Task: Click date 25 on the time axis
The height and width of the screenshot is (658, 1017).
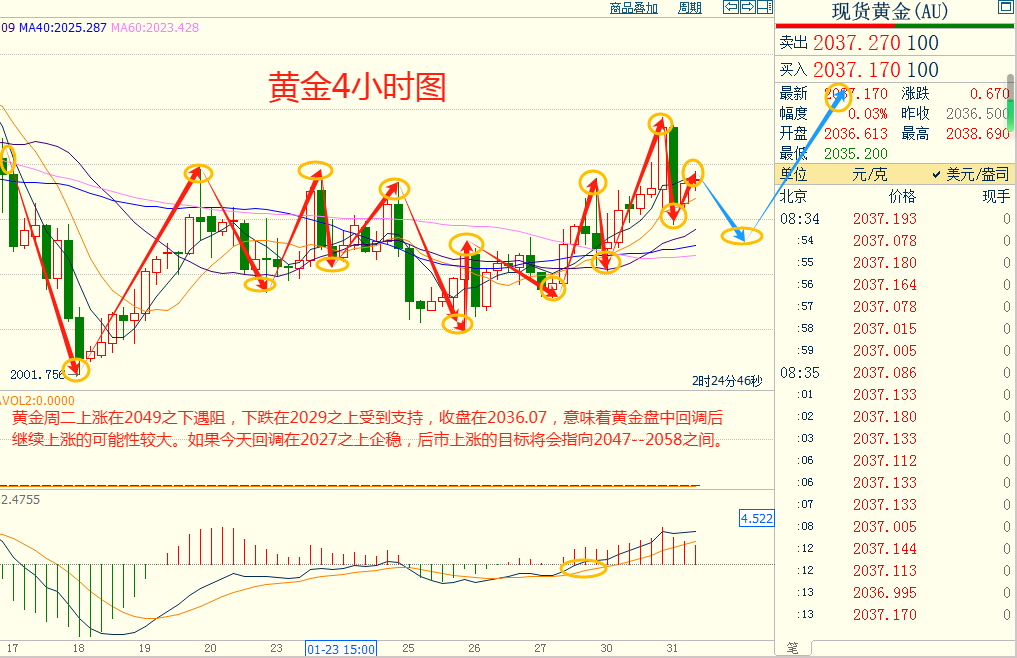Action: tap(408, 648)
